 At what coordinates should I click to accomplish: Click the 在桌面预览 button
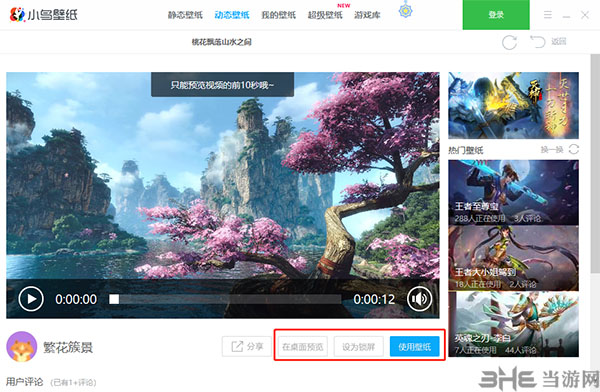(303, 346)
